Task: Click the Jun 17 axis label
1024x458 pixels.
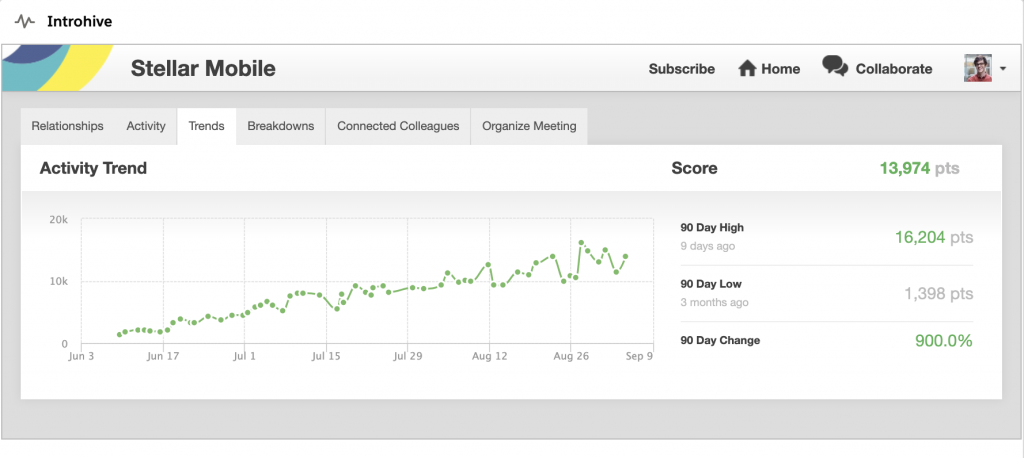Action: [163, 357]
